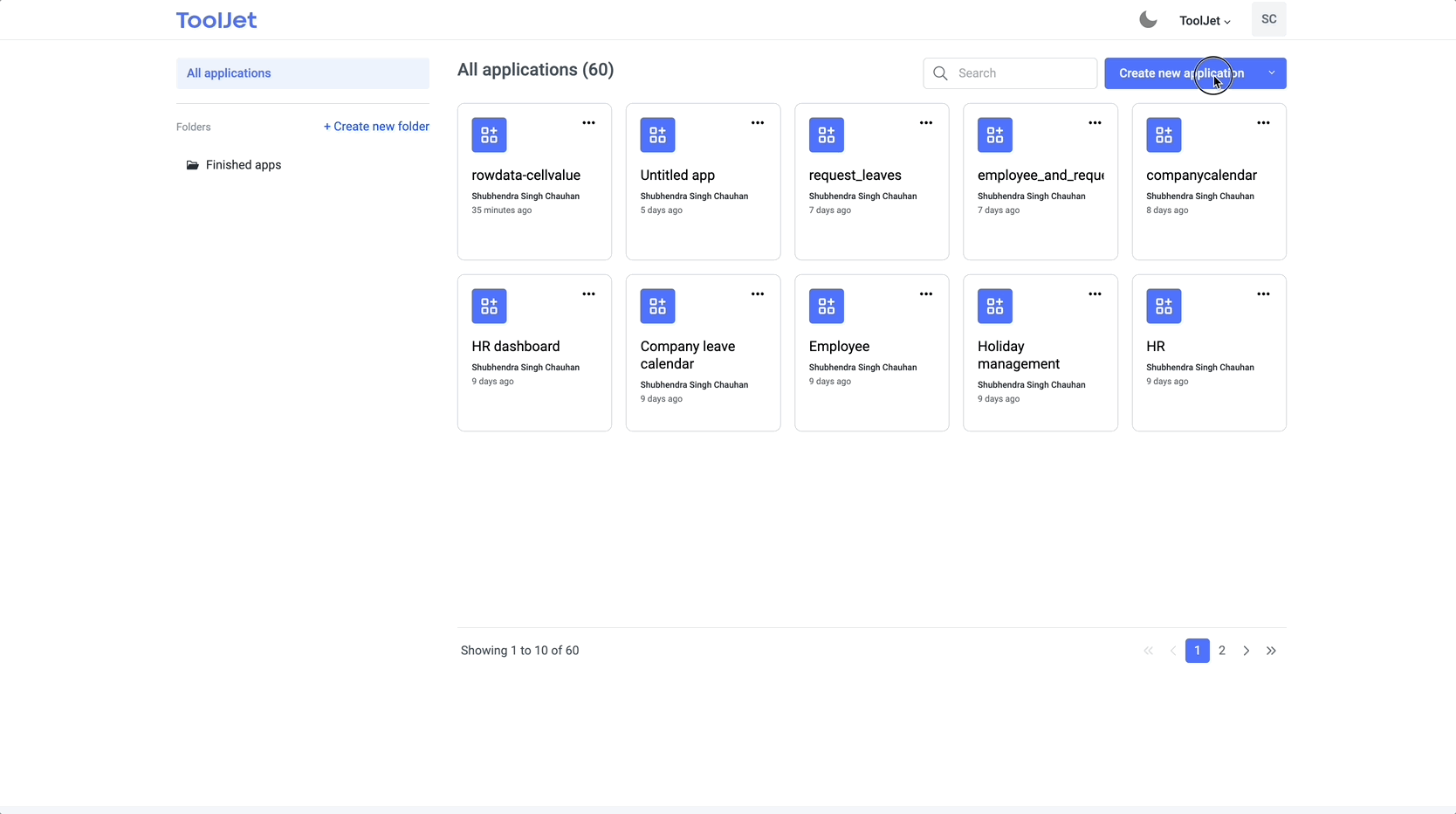
Task: Go to pagination page 1
Action: point(1198,651)
